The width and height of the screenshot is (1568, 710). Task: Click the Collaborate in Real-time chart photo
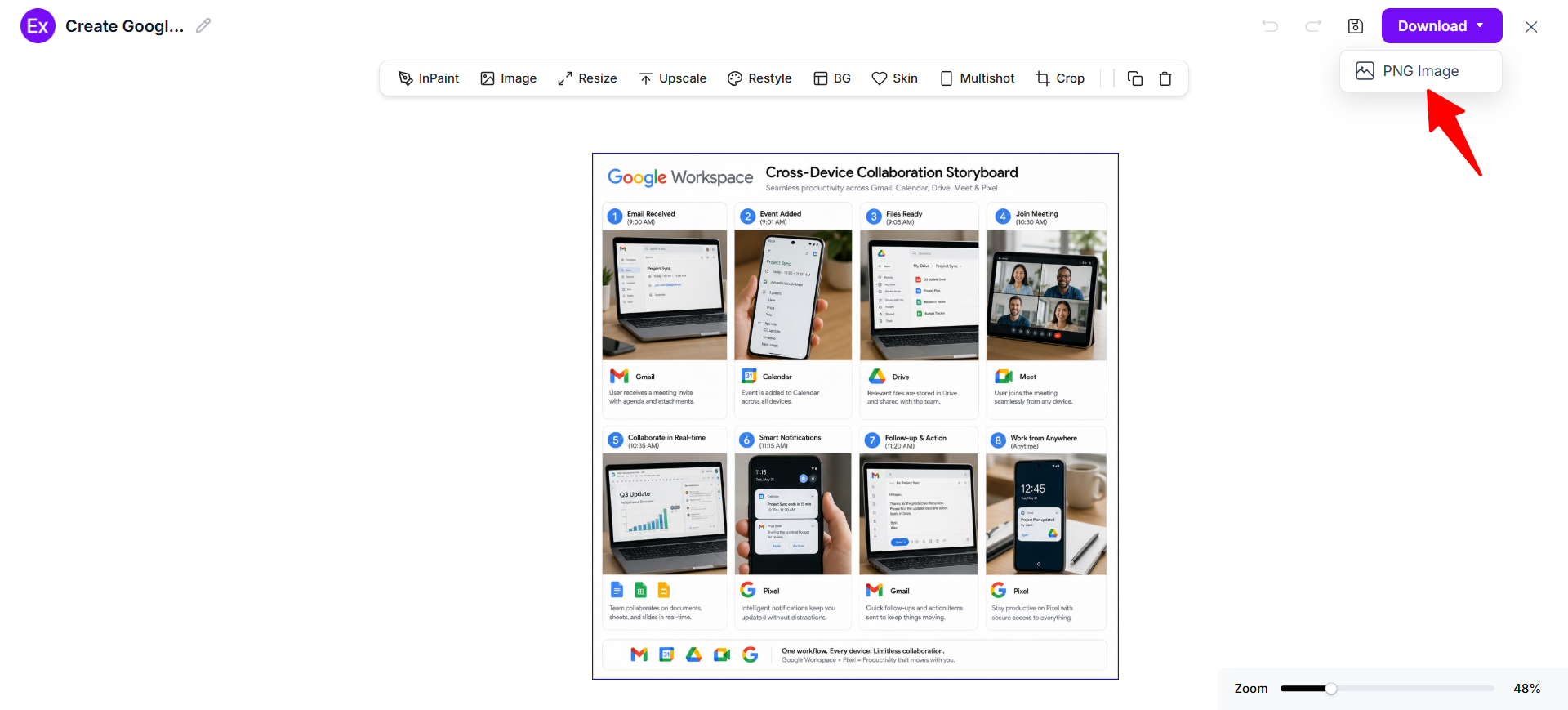click(x=665, y=514)
